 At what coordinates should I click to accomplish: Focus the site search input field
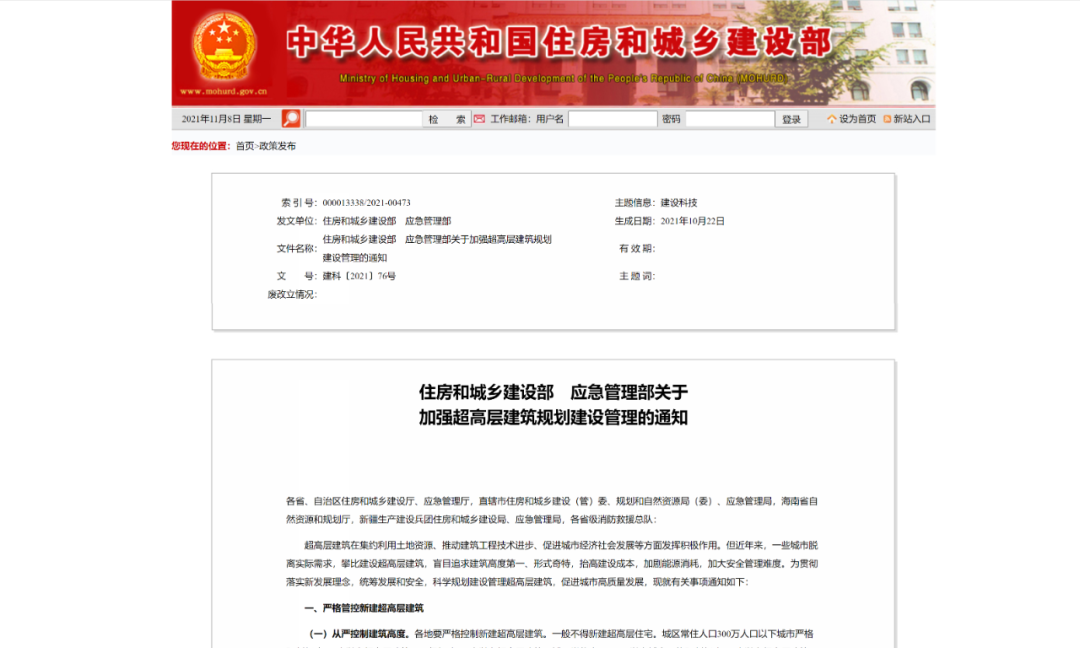(x=364, y=119)
